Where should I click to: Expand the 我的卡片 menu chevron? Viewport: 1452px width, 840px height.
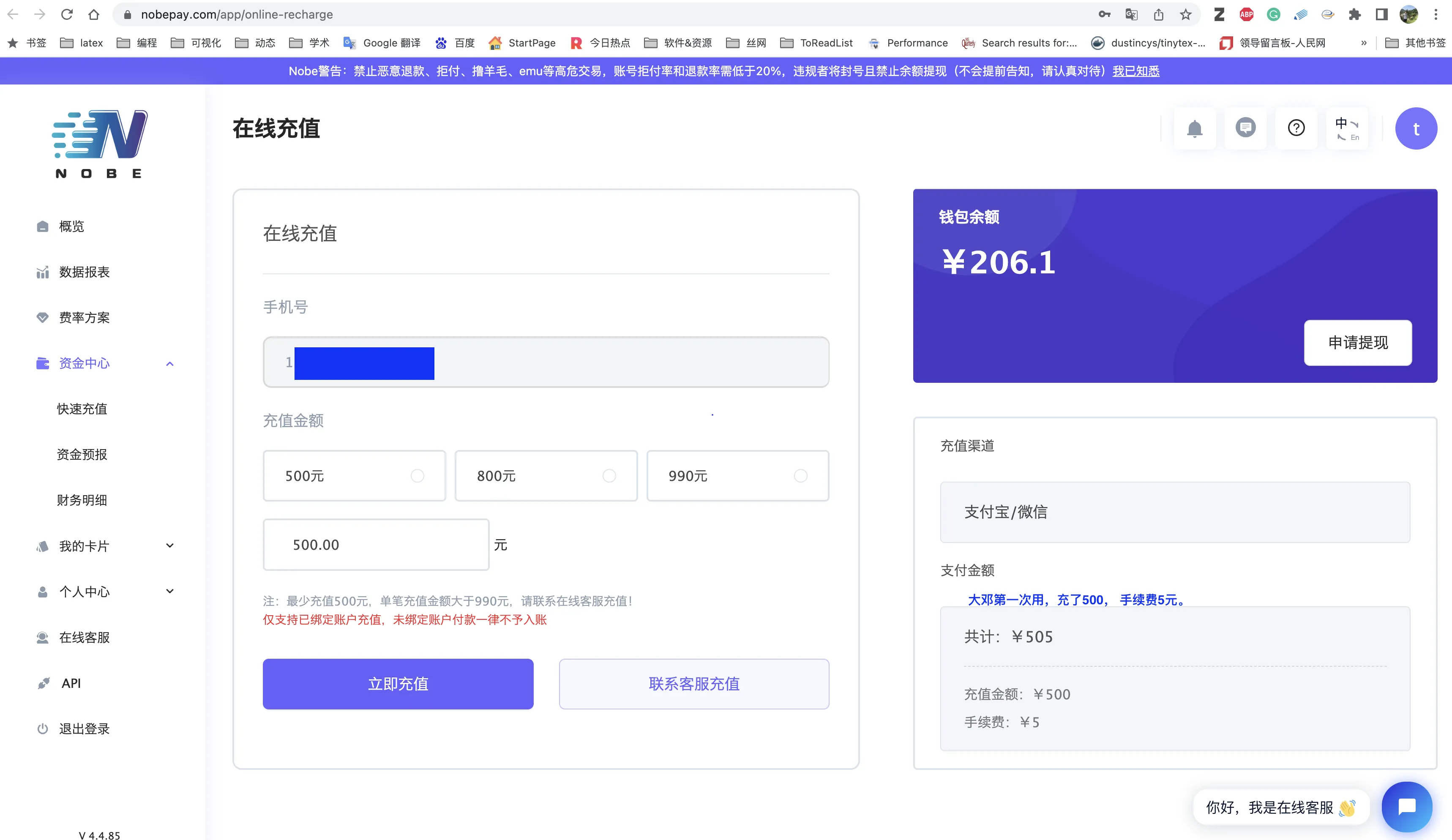tap(169, 545)
